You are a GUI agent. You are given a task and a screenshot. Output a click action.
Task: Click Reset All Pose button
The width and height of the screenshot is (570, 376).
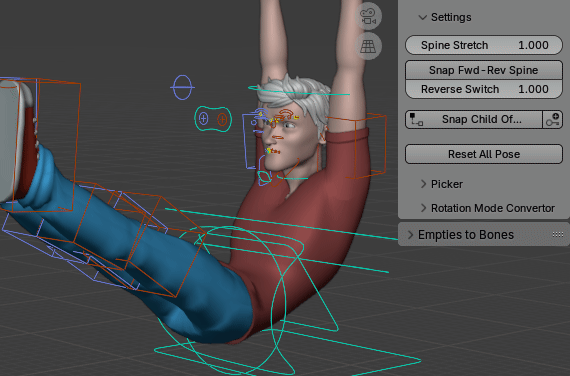(x=484, y=154)
